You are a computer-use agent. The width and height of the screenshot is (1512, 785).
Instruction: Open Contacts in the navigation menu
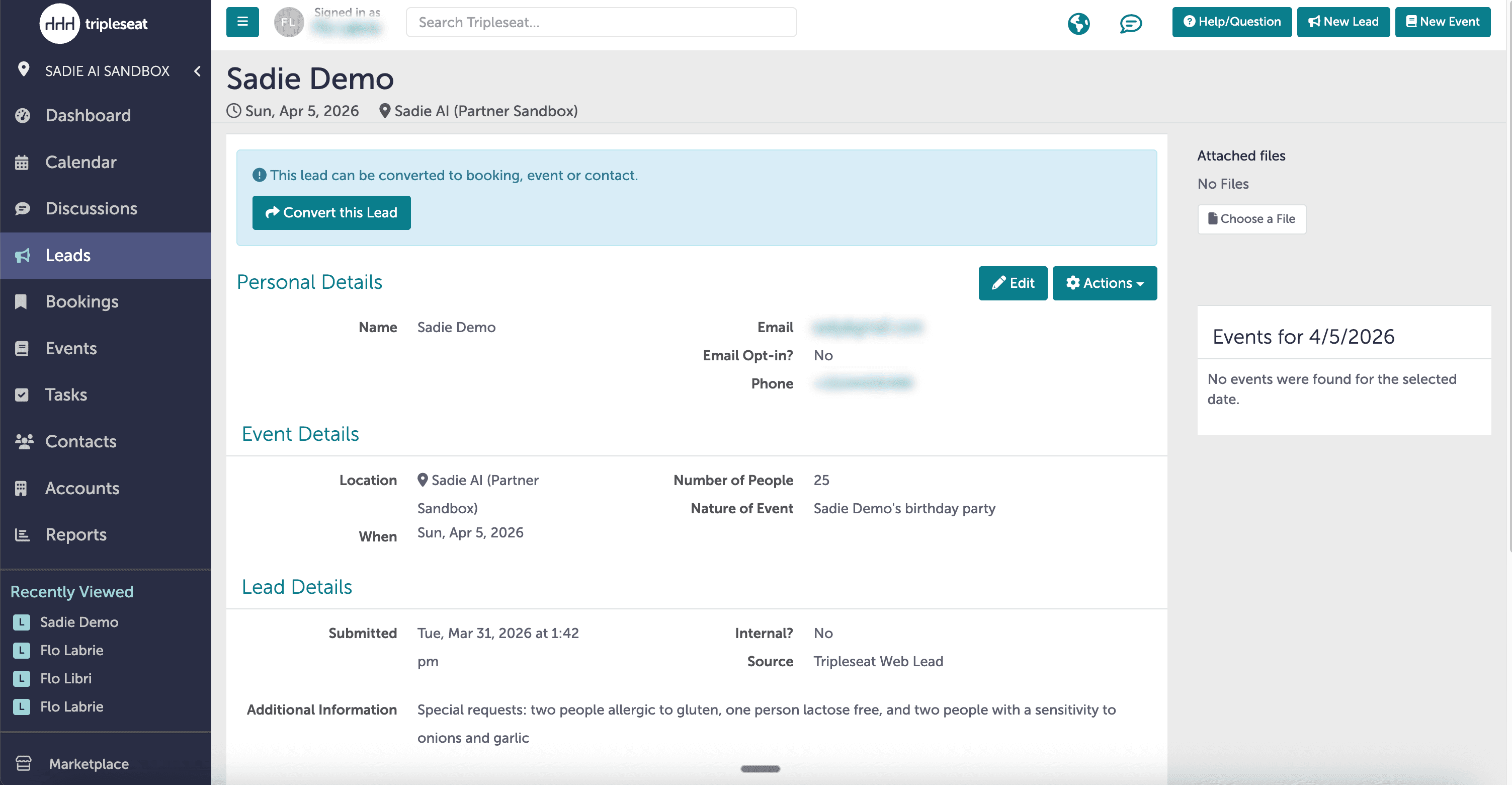(81, 441)
